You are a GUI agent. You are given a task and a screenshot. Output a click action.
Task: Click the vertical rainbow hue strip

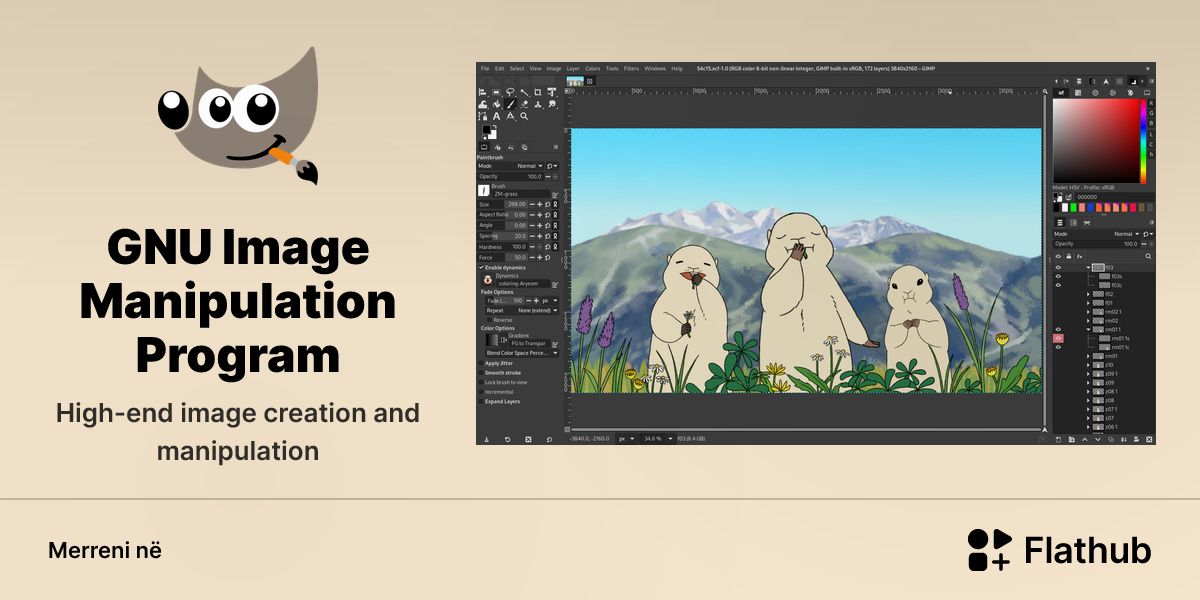pos(1143,140)
